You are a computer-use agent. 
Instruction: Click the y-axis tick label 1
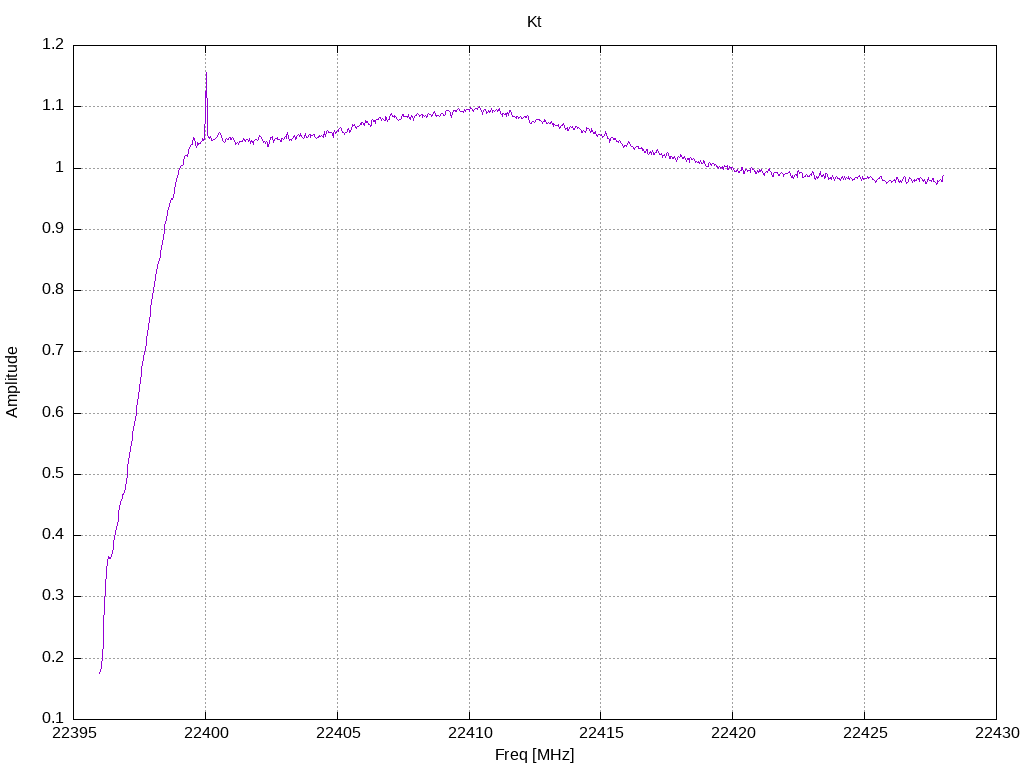click(x=59, y=168)
